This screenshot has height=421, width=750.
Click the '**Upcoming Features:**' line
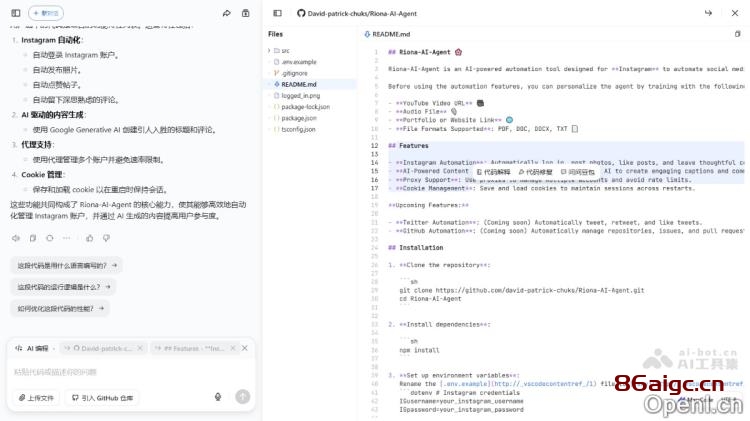428,205
